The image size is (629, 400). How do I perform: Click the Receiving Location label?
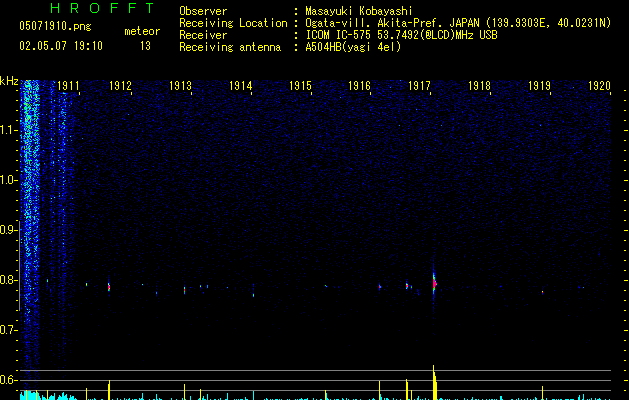coord(233,23)
